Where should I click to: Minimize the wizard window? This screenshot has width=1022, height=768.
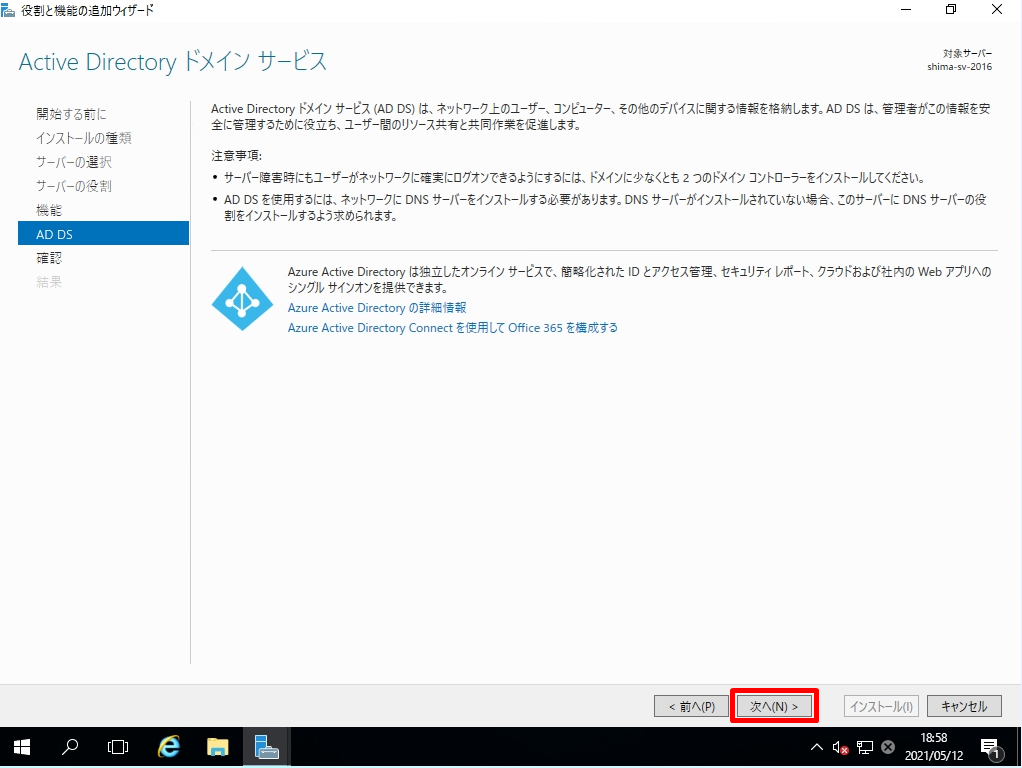(905, 10)
